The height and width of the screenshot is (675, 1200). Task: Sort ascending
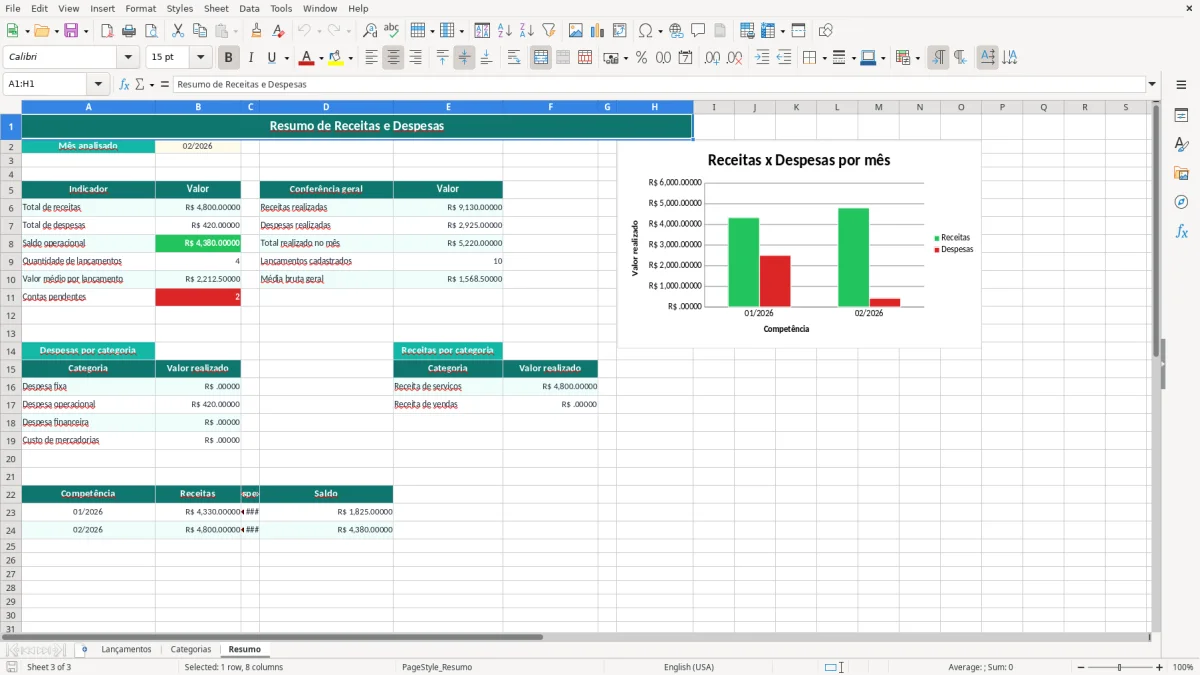pos(505,31)
